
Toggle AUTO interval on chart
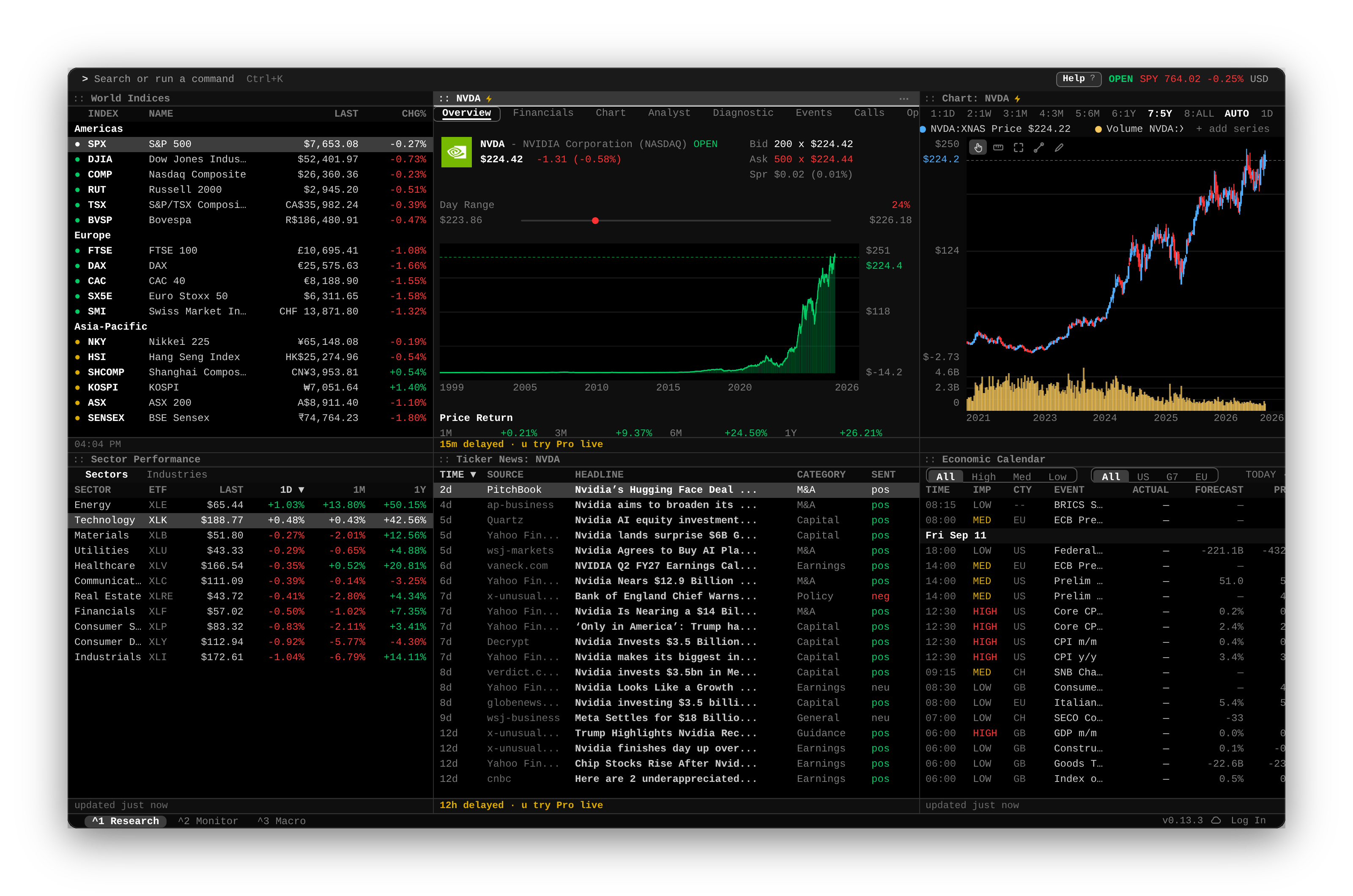point(1236,114)
